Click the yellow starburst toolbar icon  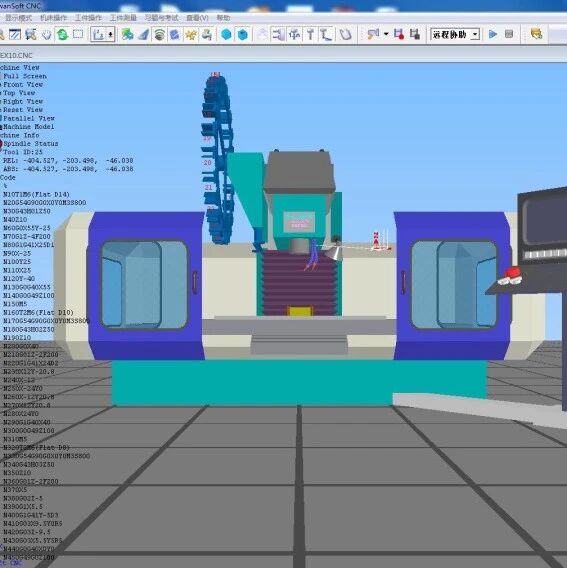(191, 34)
